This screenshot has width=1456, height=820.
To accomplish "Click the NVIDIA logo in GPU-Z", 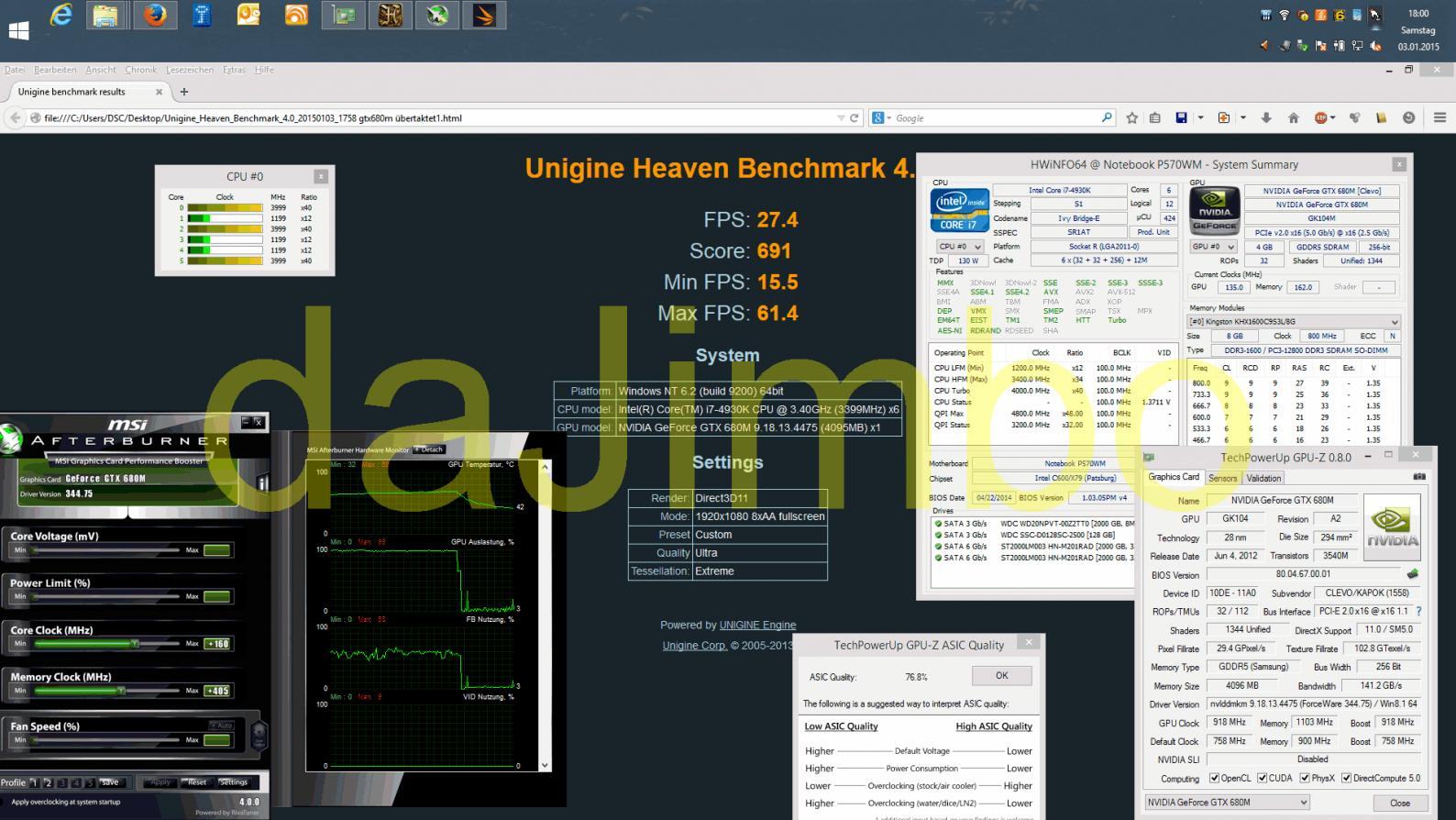I will [1392, 526].
